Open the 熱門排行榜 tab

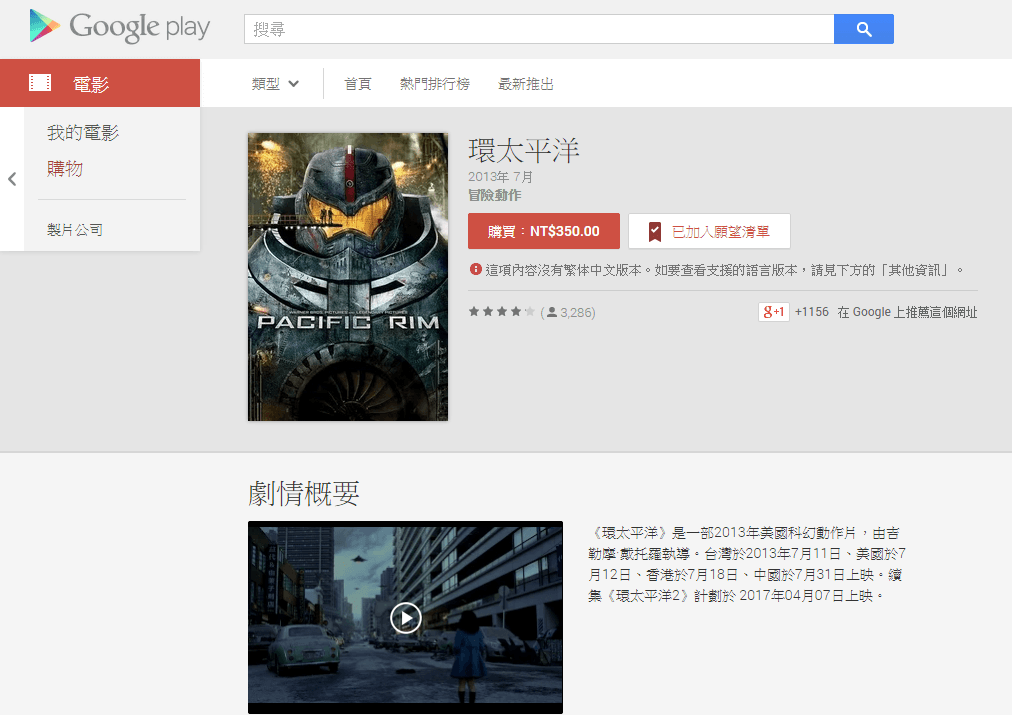click(x=434, y=84)
